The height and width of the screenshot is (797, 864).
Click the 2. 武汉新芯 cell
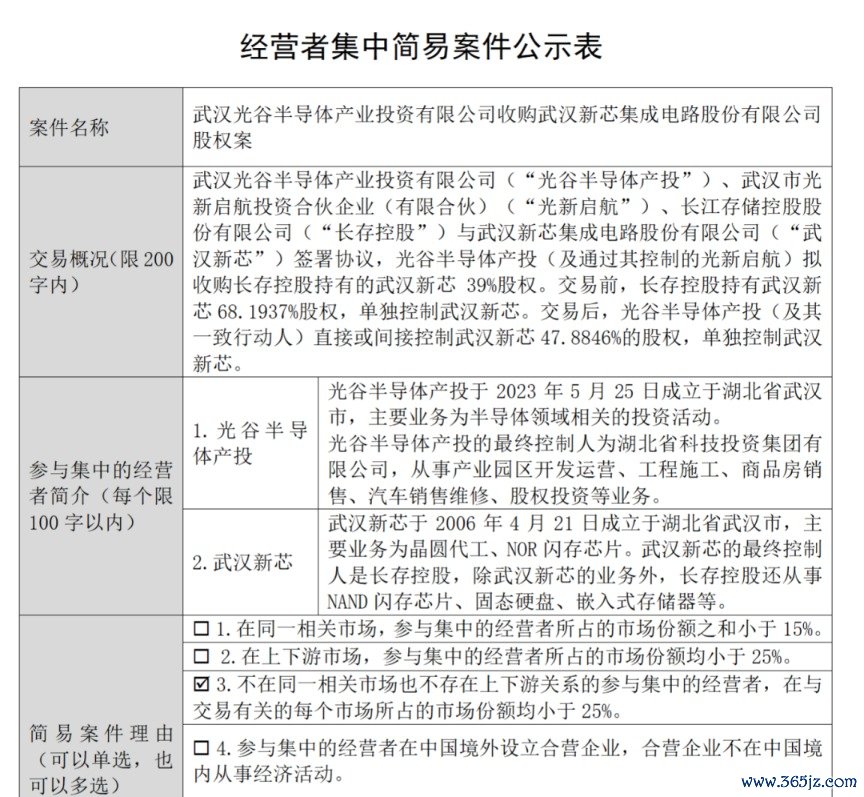250,562
